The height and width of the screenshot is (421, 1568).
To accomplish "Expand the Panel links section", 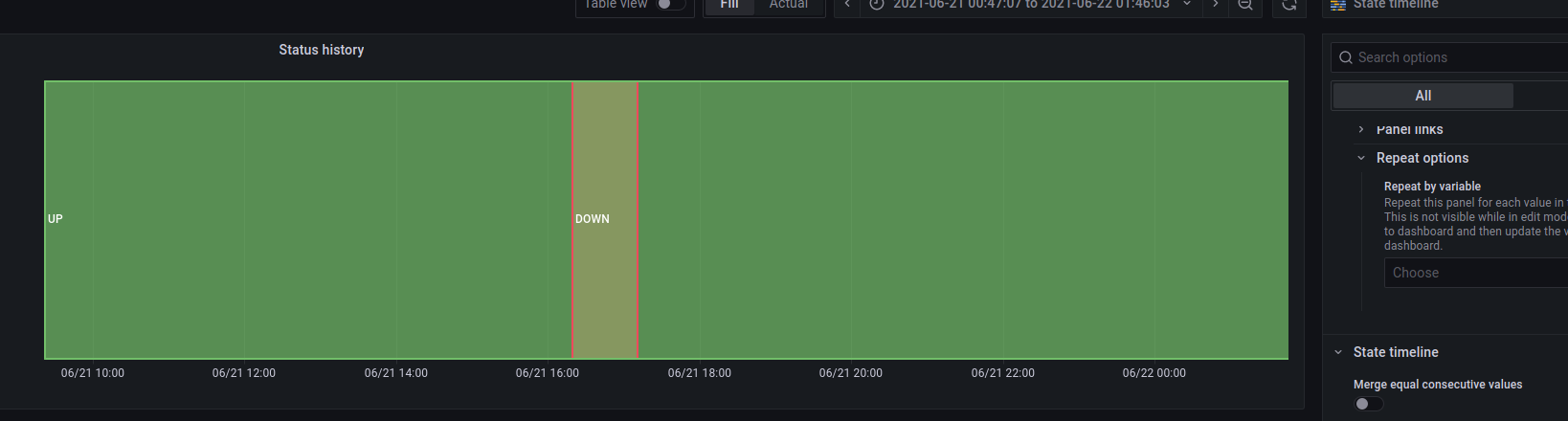I will coord(1409,129).
